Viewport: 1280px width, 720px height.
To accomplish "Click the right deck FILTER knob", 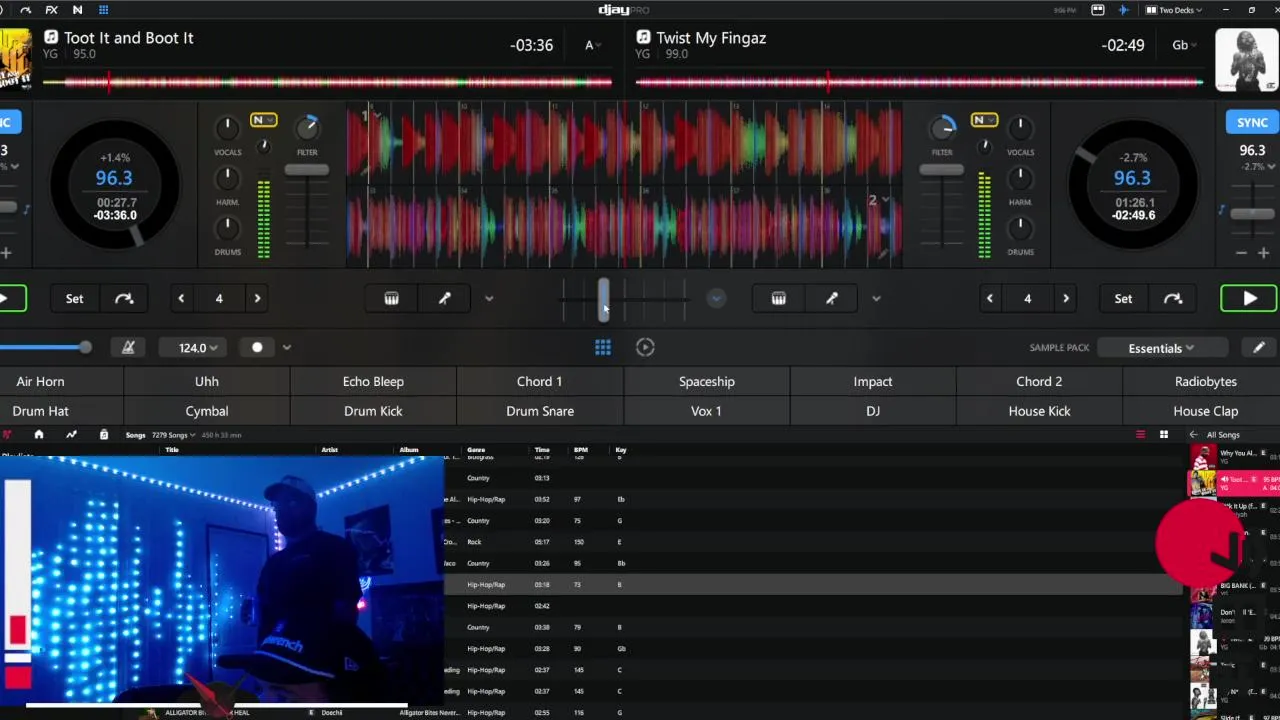I will (942, 128).
